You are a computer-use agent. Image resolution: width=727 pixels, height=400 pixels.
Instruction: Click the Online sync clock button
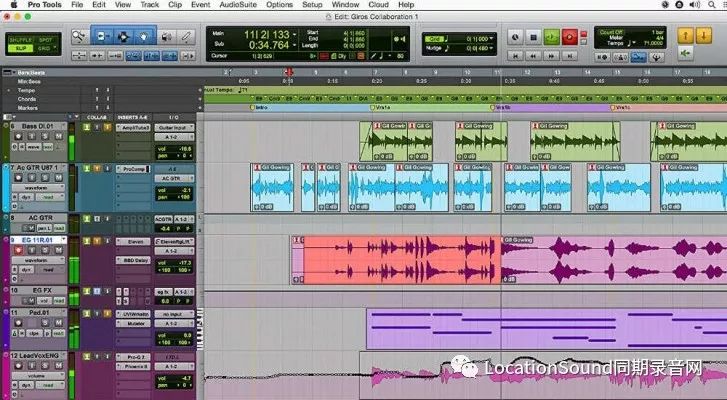515,37
